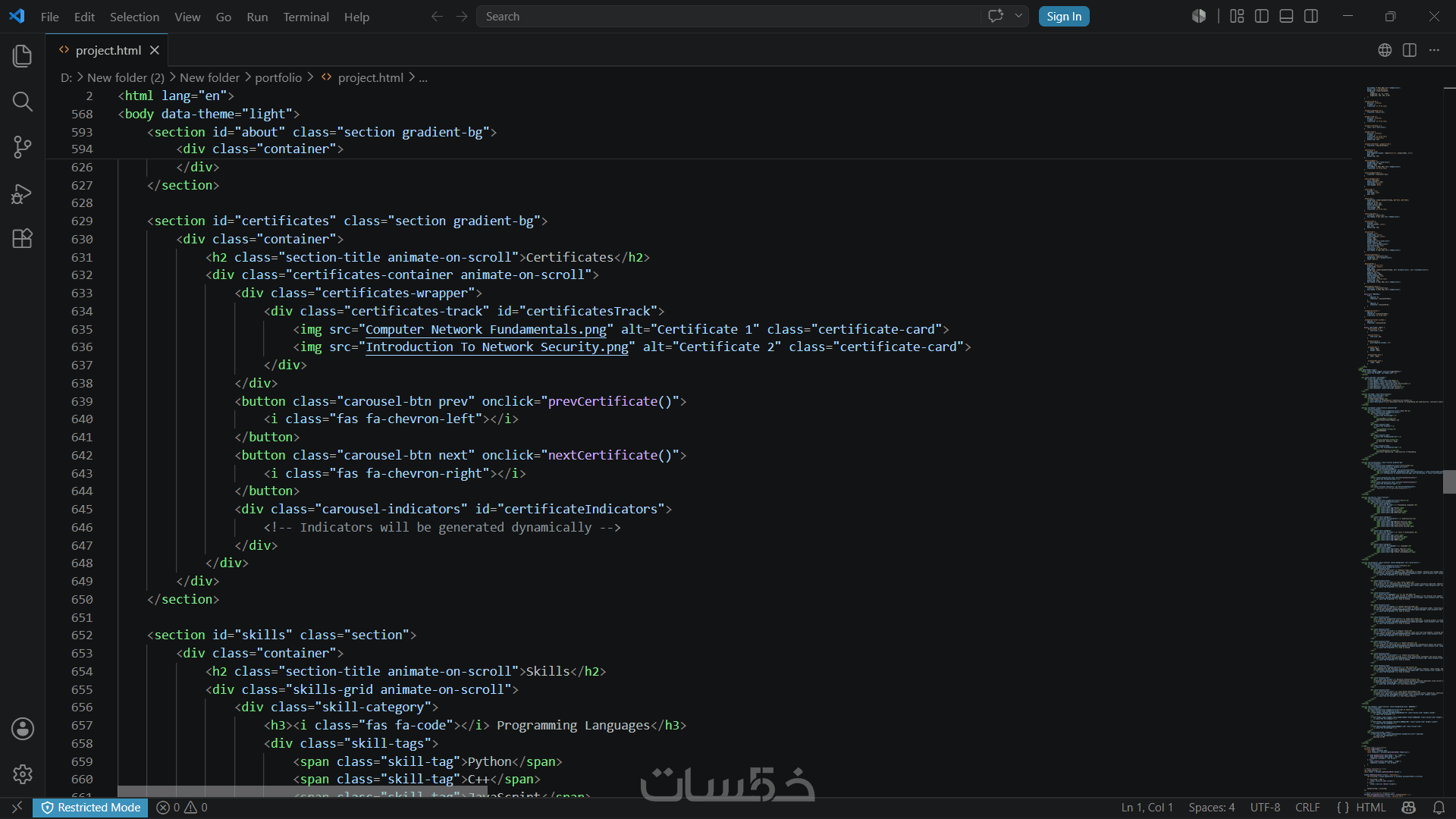Click the New folder breadcrumb
Image resolution: width=1456 pixels, height=819 pixels.
[x=209, y=77]
